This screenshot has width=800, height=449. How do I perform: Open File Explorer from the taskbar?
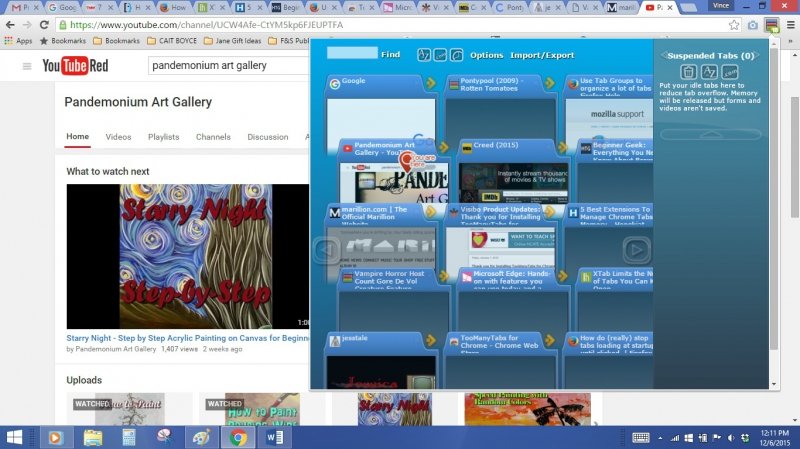(93, 437)
